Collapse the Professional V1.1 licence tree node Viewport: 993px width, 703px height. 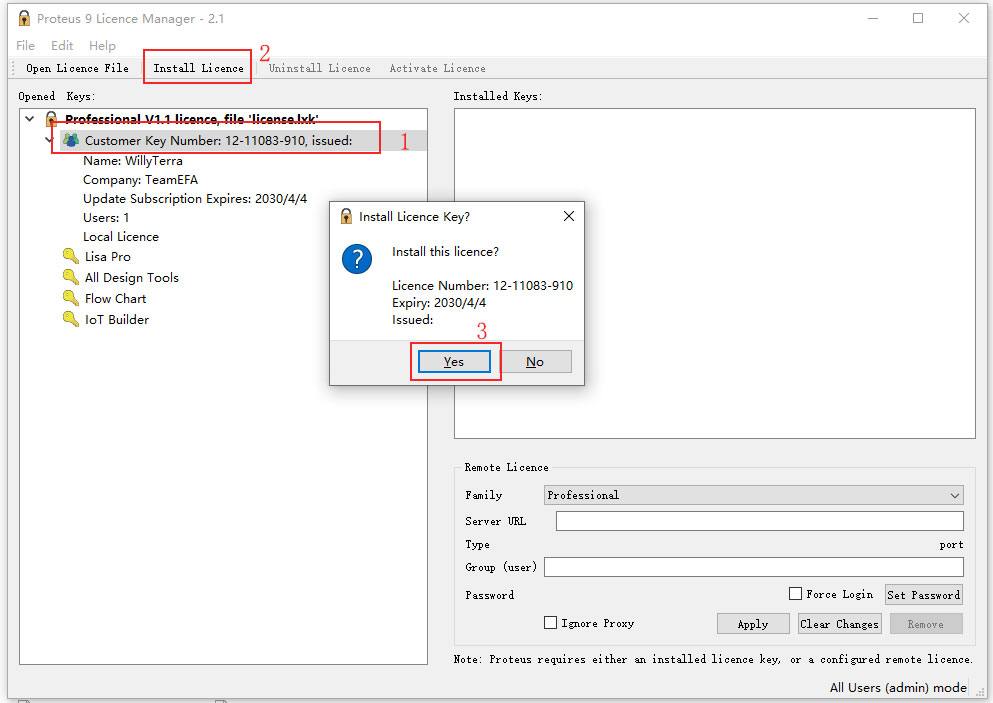pos(29,118)
